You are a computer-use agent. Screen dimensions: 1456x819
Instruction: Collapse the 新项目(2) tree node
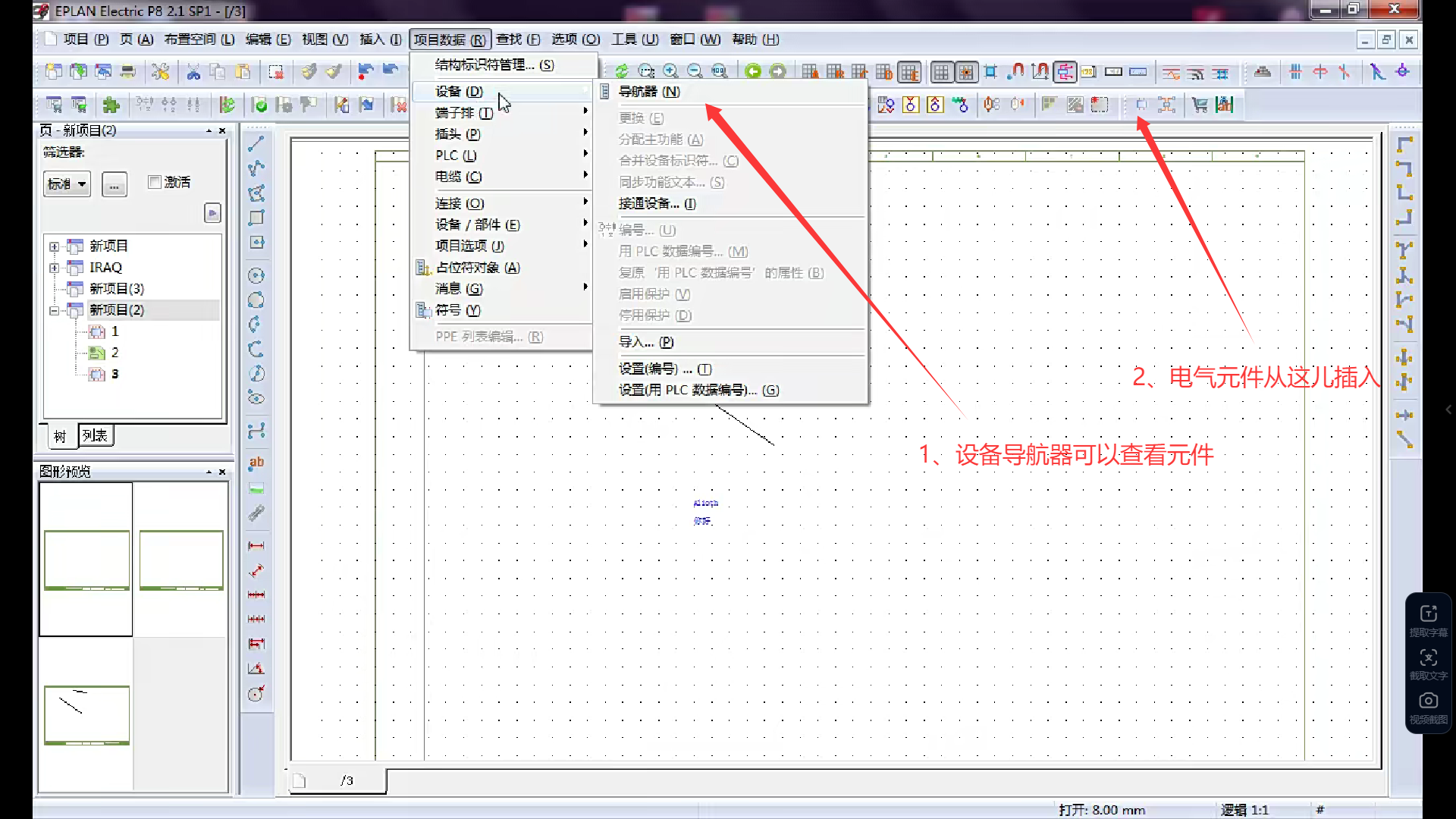click(54, 310)
